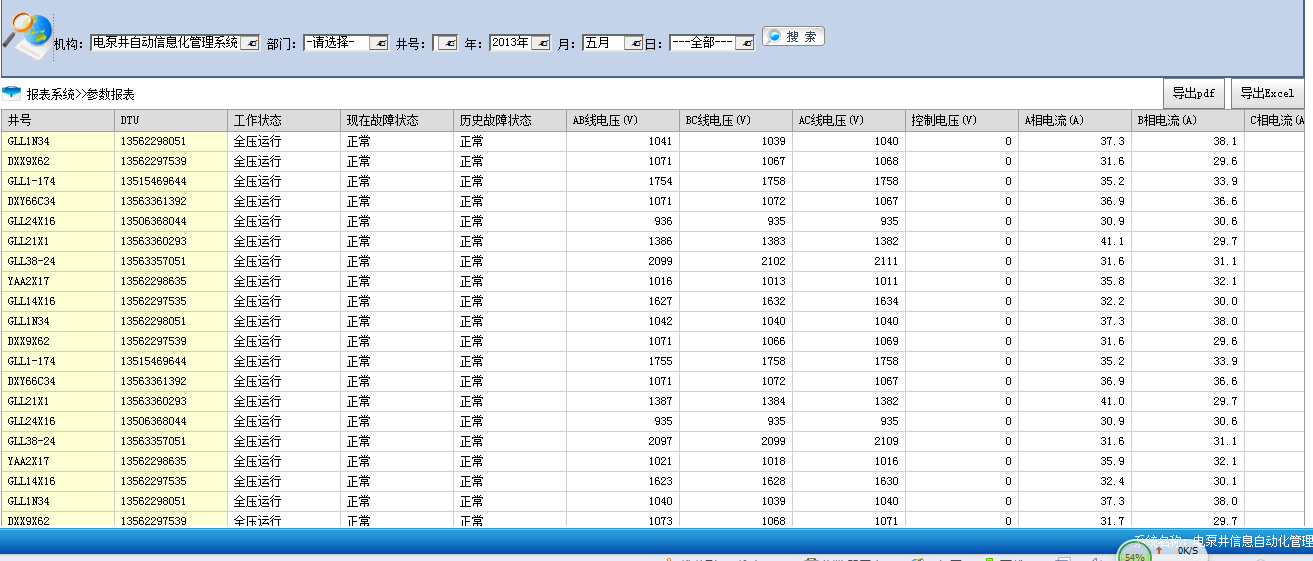The height and width of the screenshot is (561, 1313).
Task: Open the 日 day dropdown showing 全部
Action: coord(744,43)
